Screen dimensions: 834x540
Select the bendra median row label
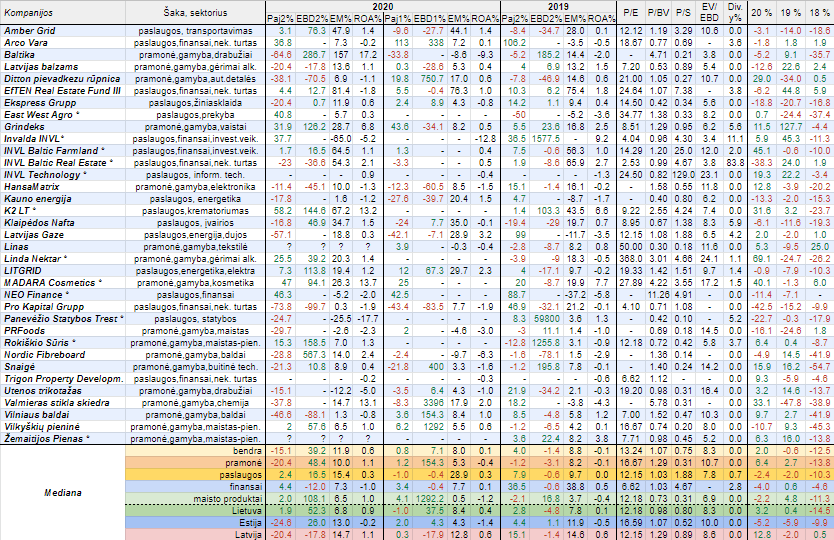pos(248,451)
